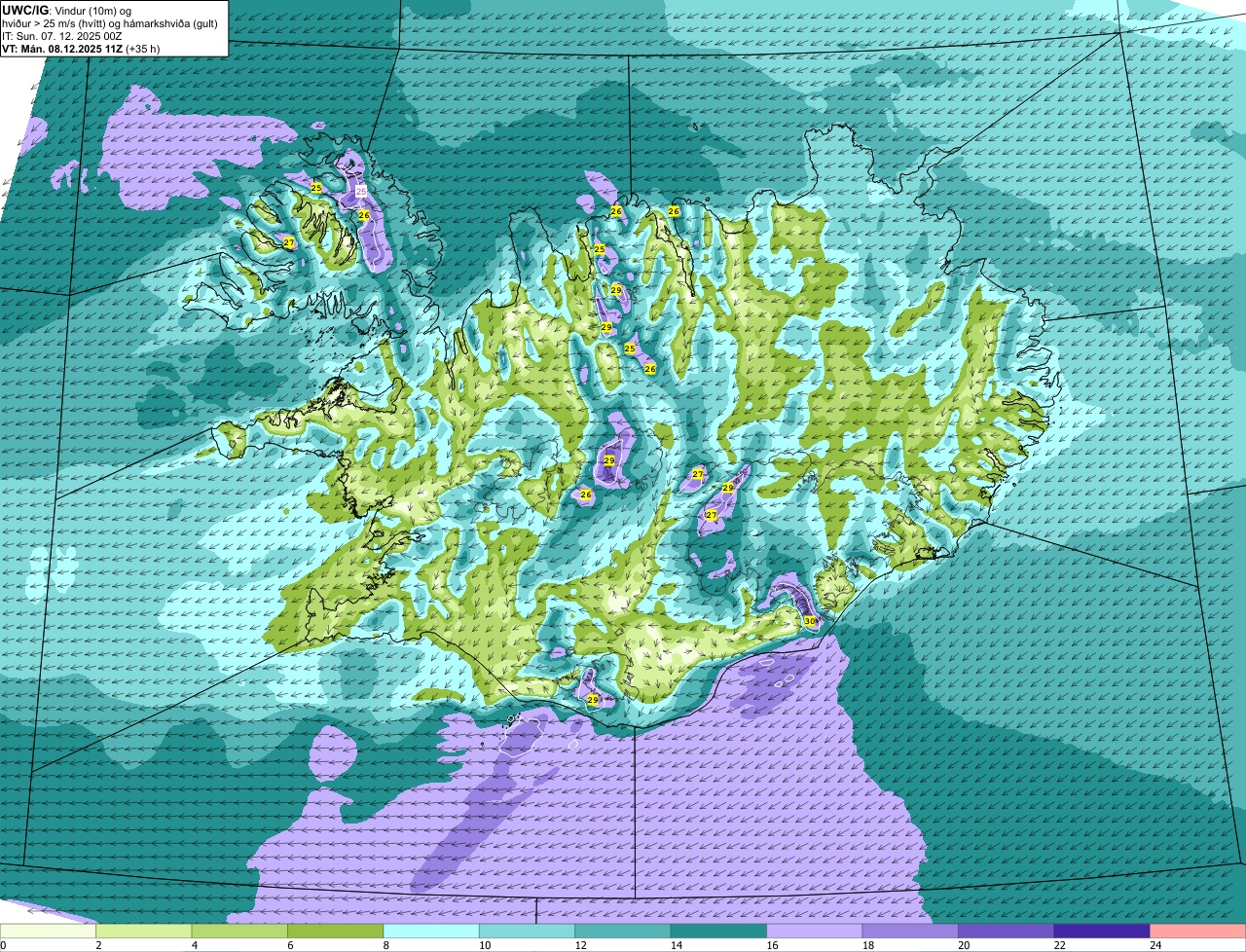
Task: Click the scale tick label 8
Action: coord(385,945)
